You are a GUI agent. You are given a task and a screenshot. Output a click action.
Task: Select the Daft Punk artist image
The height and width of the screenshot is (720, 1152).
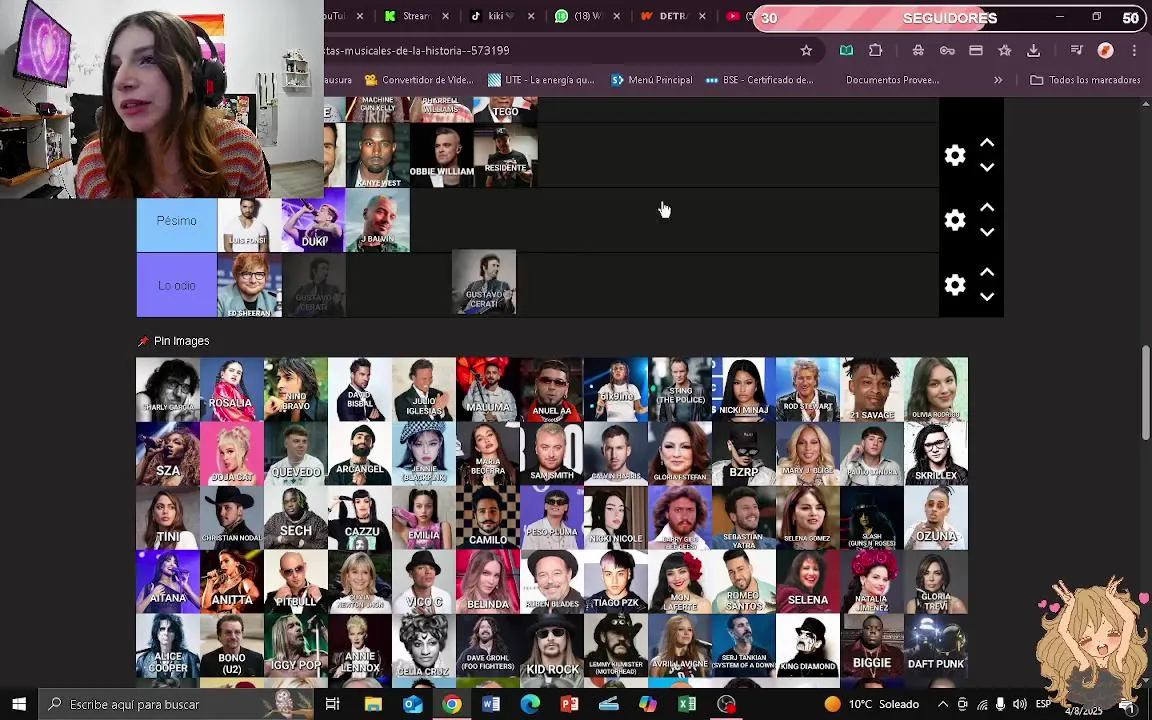click(x=936, y=645)
